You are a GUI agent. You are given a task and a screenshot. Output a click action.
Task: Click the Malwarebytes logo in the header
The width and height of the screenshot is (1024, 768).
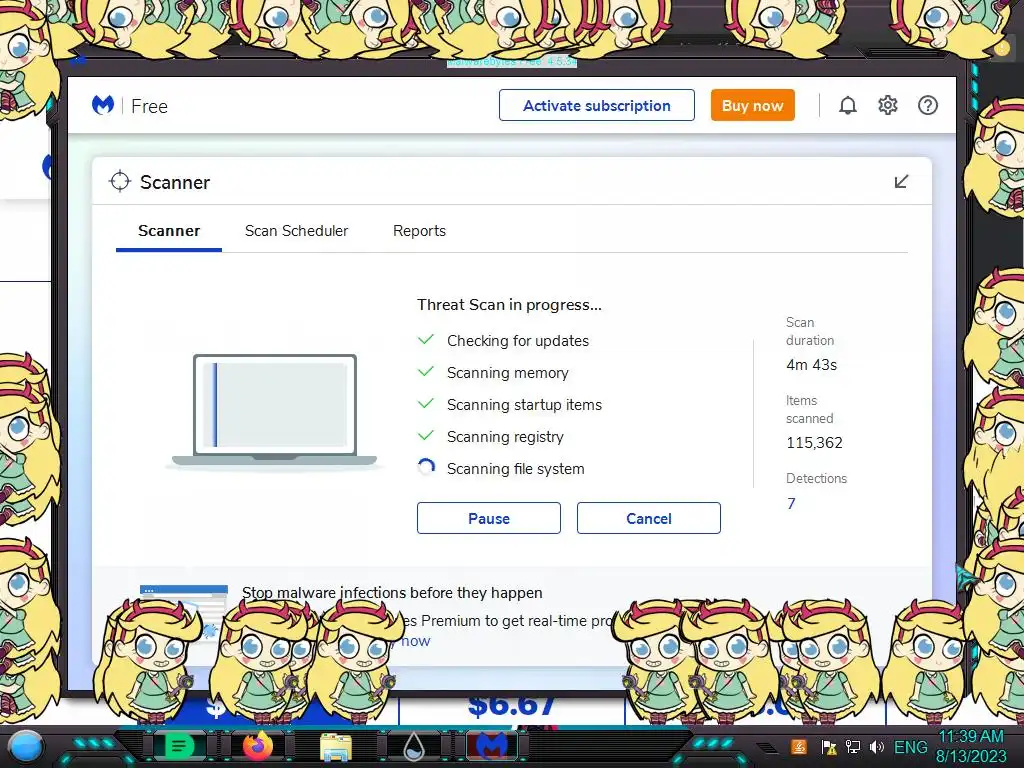pos(103,105)
